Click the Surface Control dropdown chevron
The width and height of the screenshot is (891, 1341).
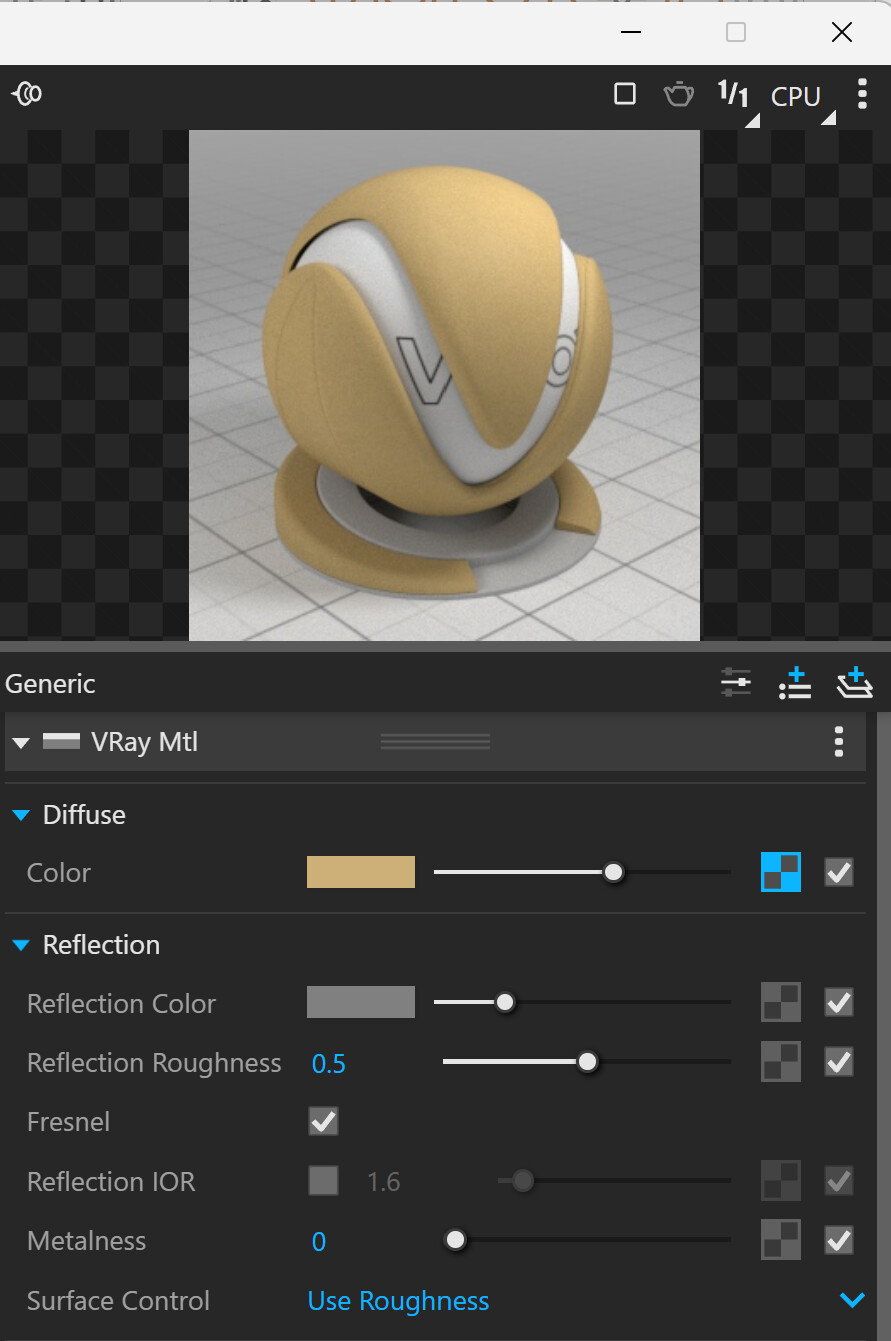852,1300
